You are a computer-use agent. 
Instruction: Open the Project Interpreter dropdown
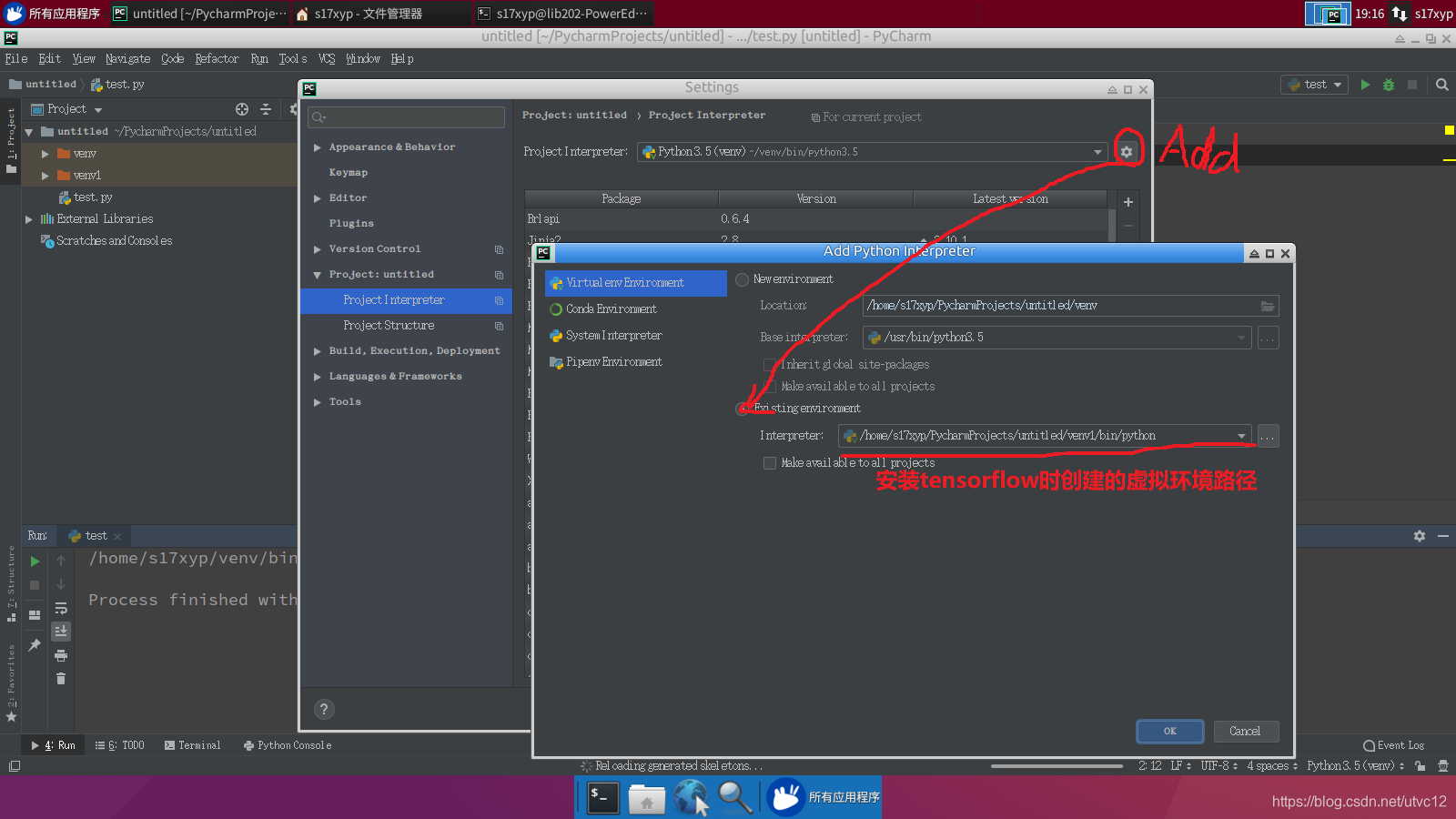pos(1097,152)
